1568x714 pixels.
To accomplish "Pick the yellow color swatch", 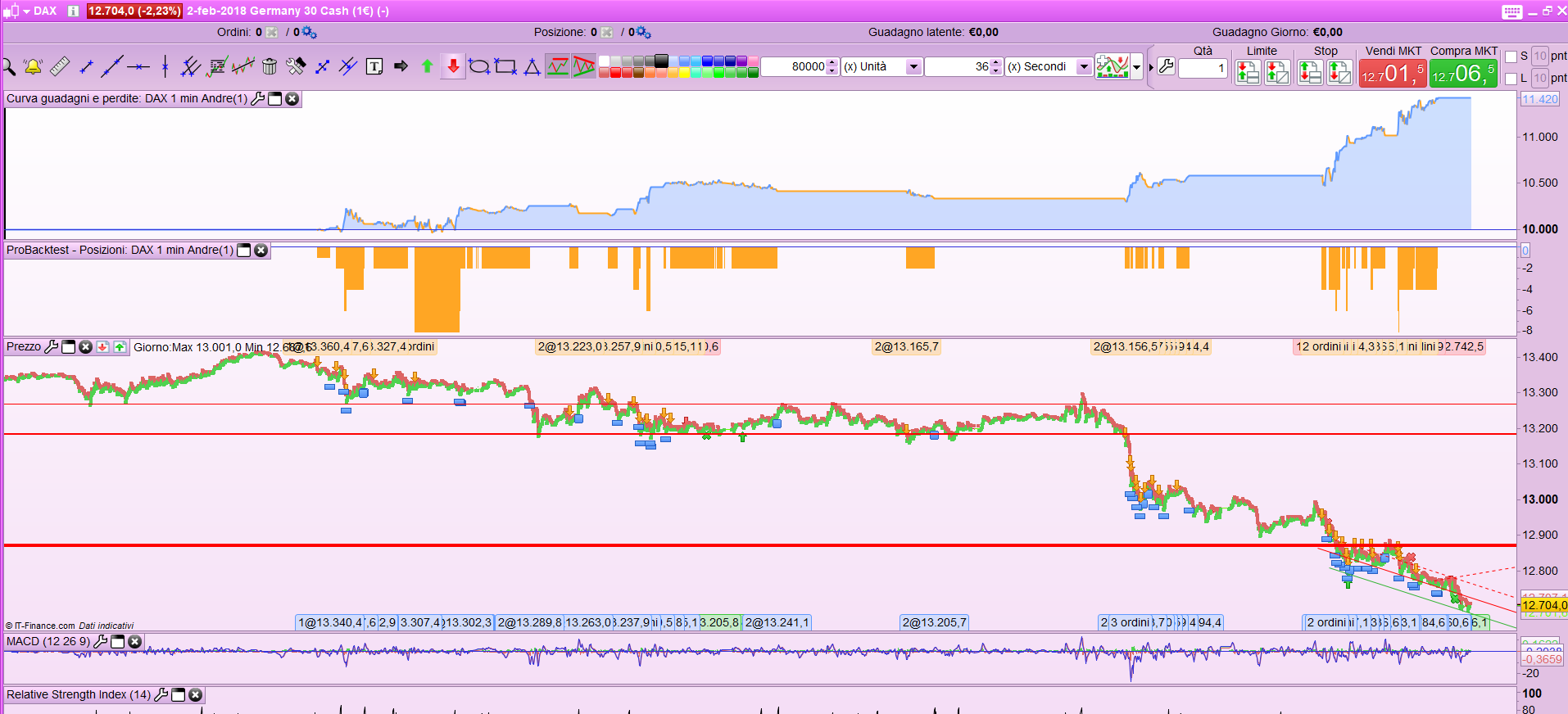I will 684,73.
